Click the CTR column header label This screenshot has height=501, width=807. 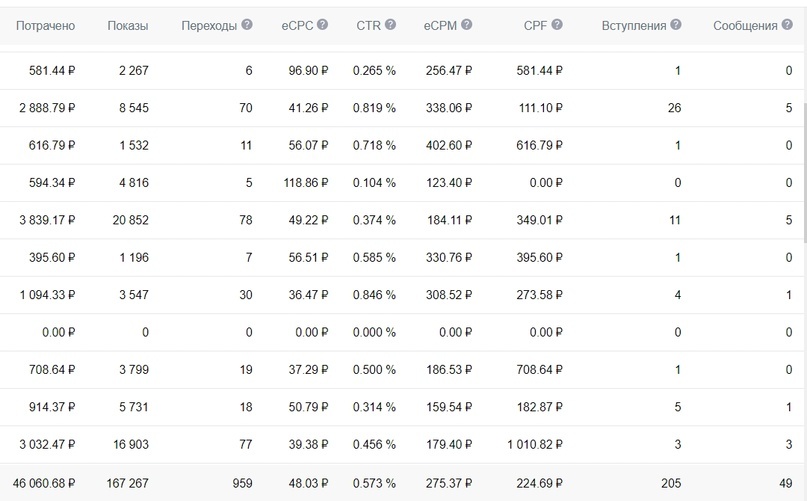tap(368, 26)
